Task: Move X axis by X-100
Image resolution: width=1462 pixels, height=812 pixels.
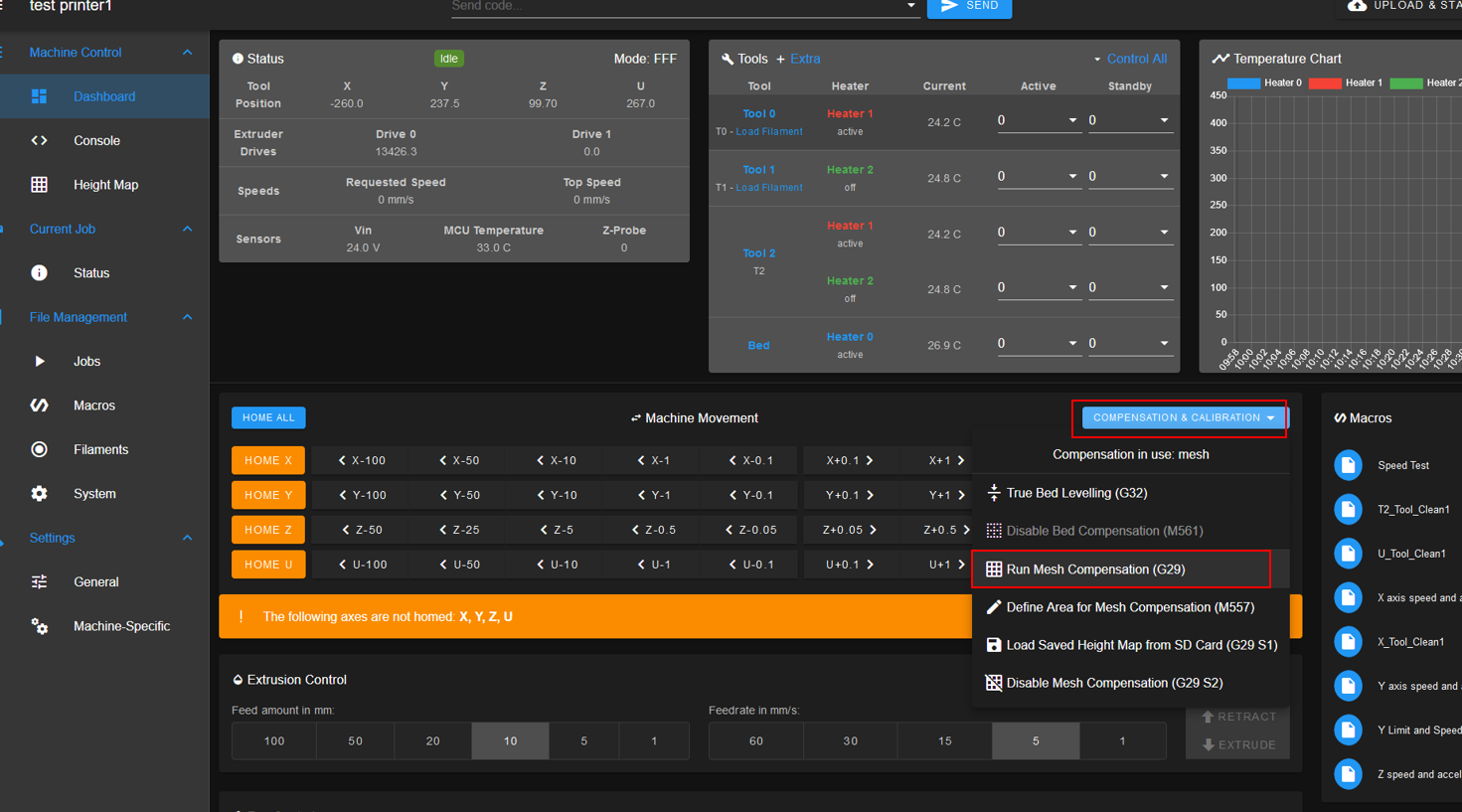Action: coord(362,460)
